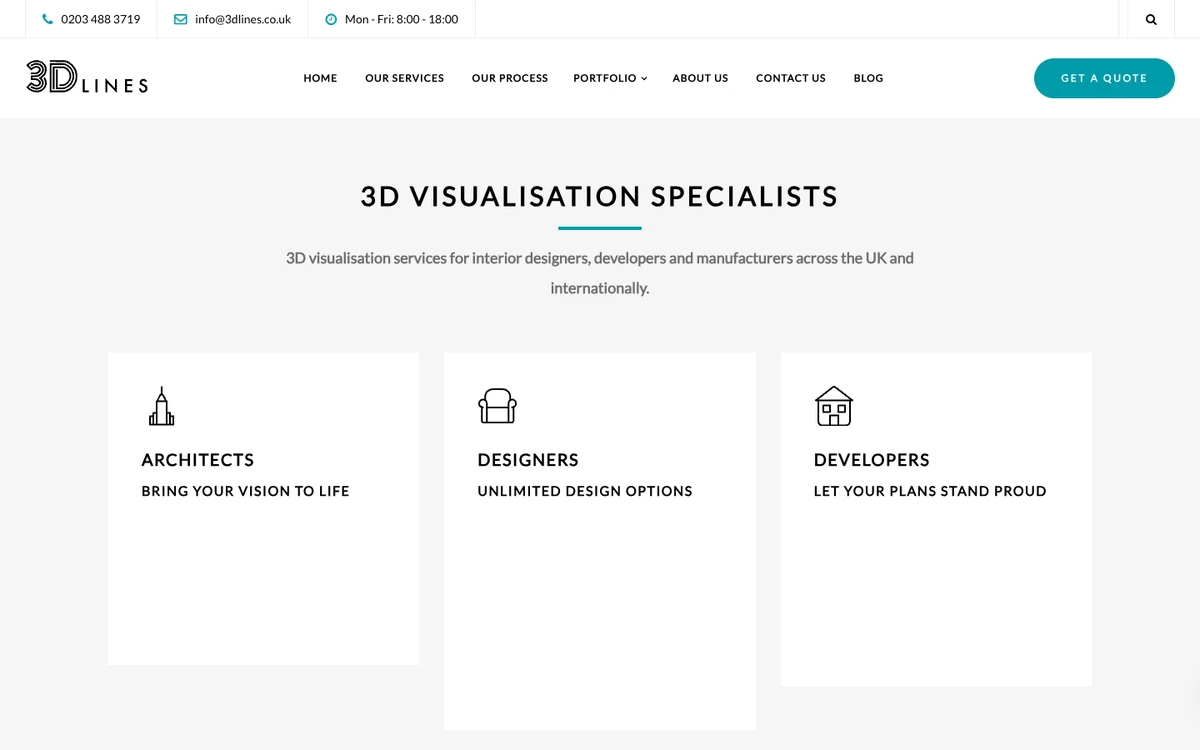1200x750 pixels.
Task: Click the '3D Visualisation Specialists' heading
Action: pyautogui.click(x=599, y=196)
